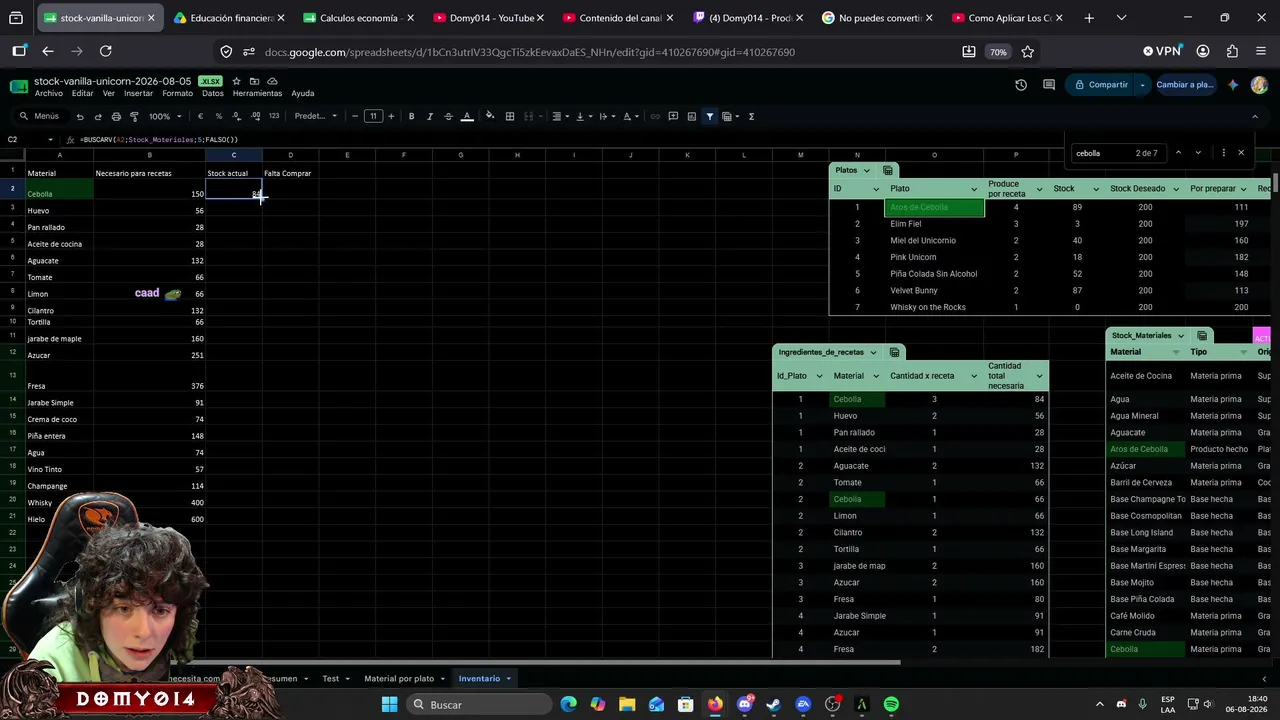Click the move-to-folder icon beside title
The image size is (1280, 720).
point(254,81)
